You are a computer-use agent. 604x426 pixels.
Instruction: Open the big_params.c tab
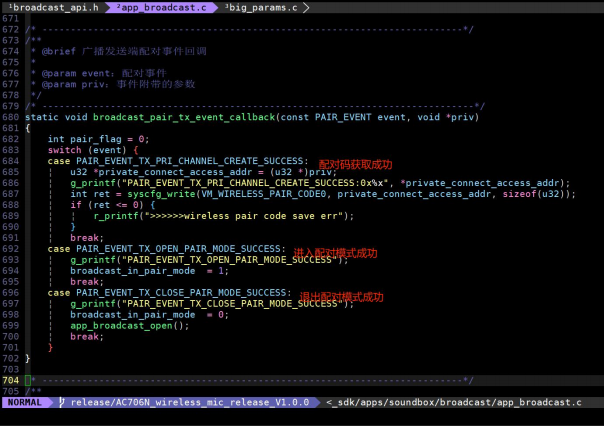pos(261,7)
